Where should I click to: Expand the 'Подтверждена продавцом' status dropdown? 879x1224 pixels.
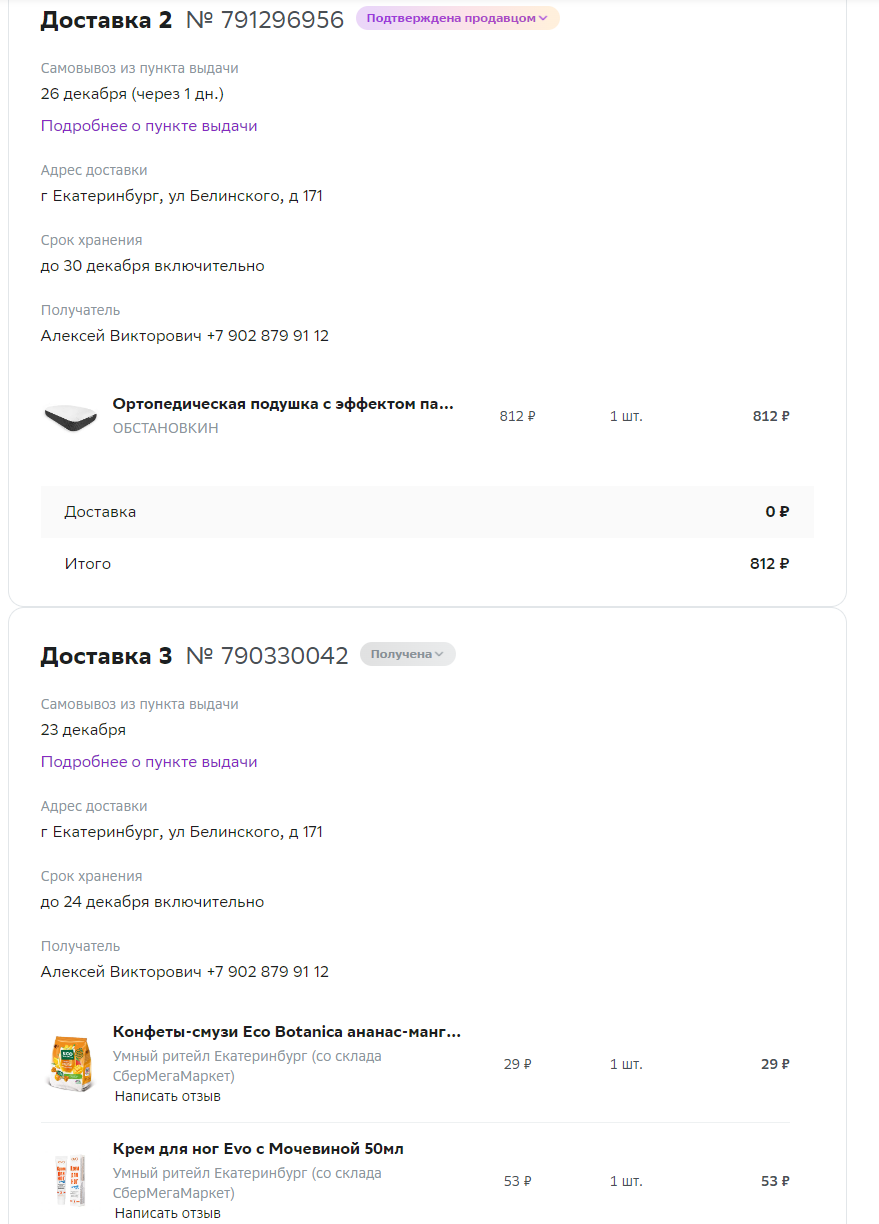pyautogui.click(x=457, y=18)
